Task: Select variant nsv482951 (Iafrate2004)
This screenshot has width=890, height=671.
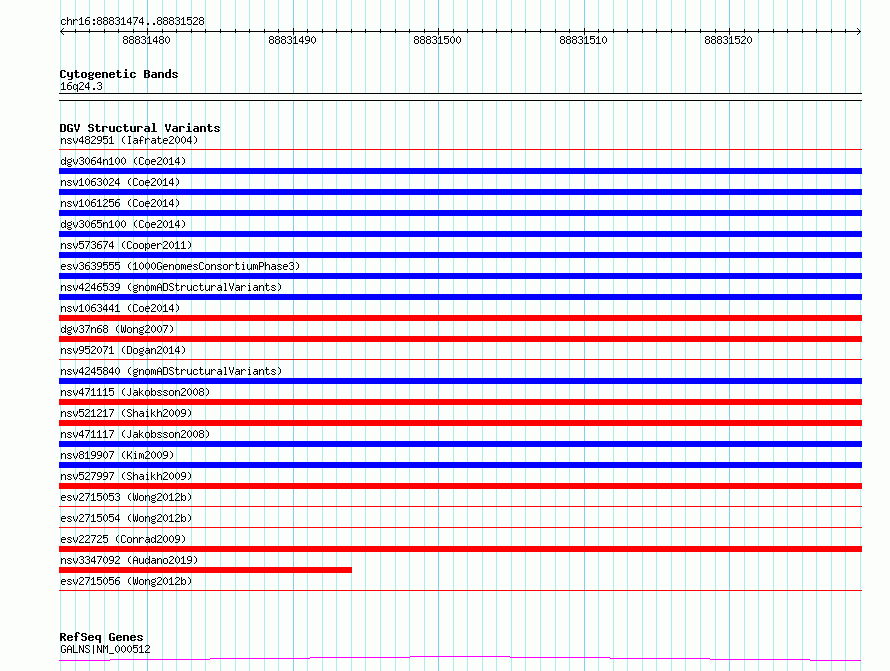Action: (129, 140)
